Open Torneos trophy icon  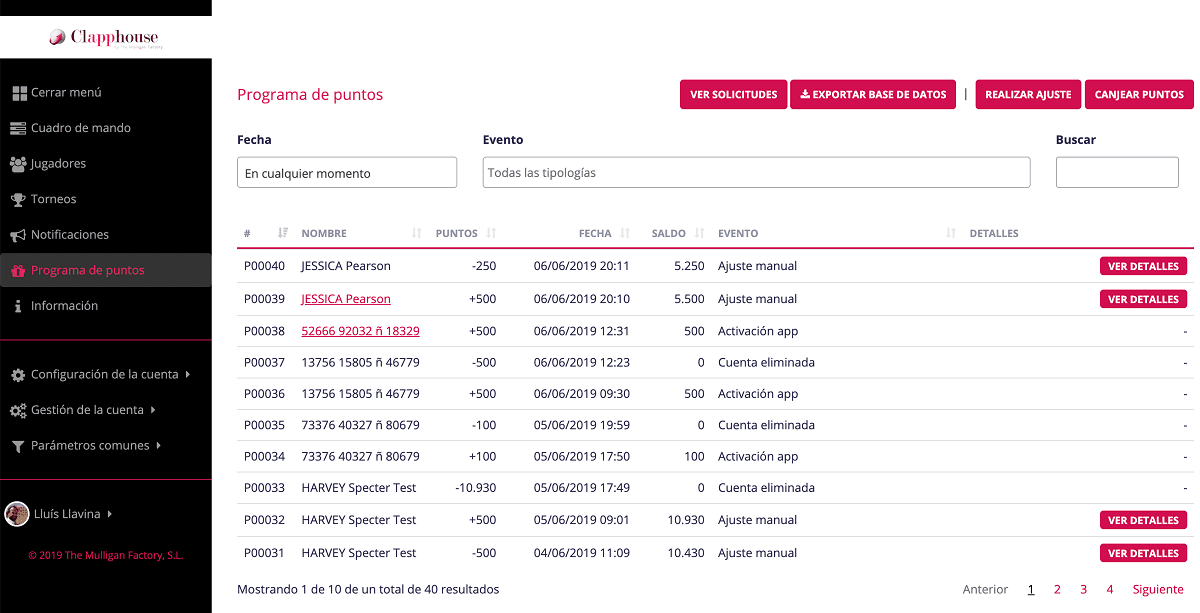tap(18, 199)
